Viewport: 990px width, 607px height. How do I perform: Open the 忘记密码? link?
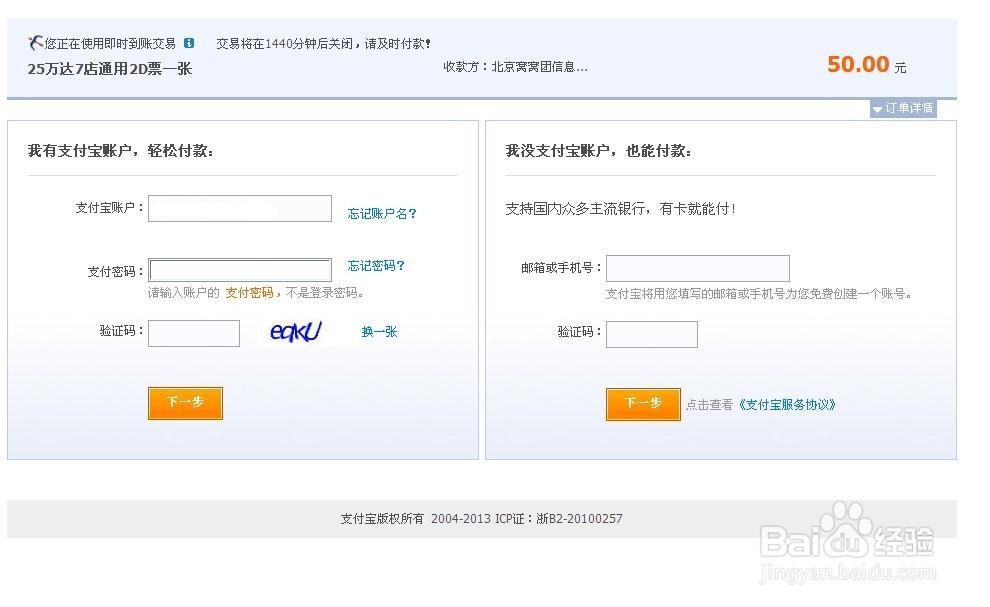click(376, 265)
